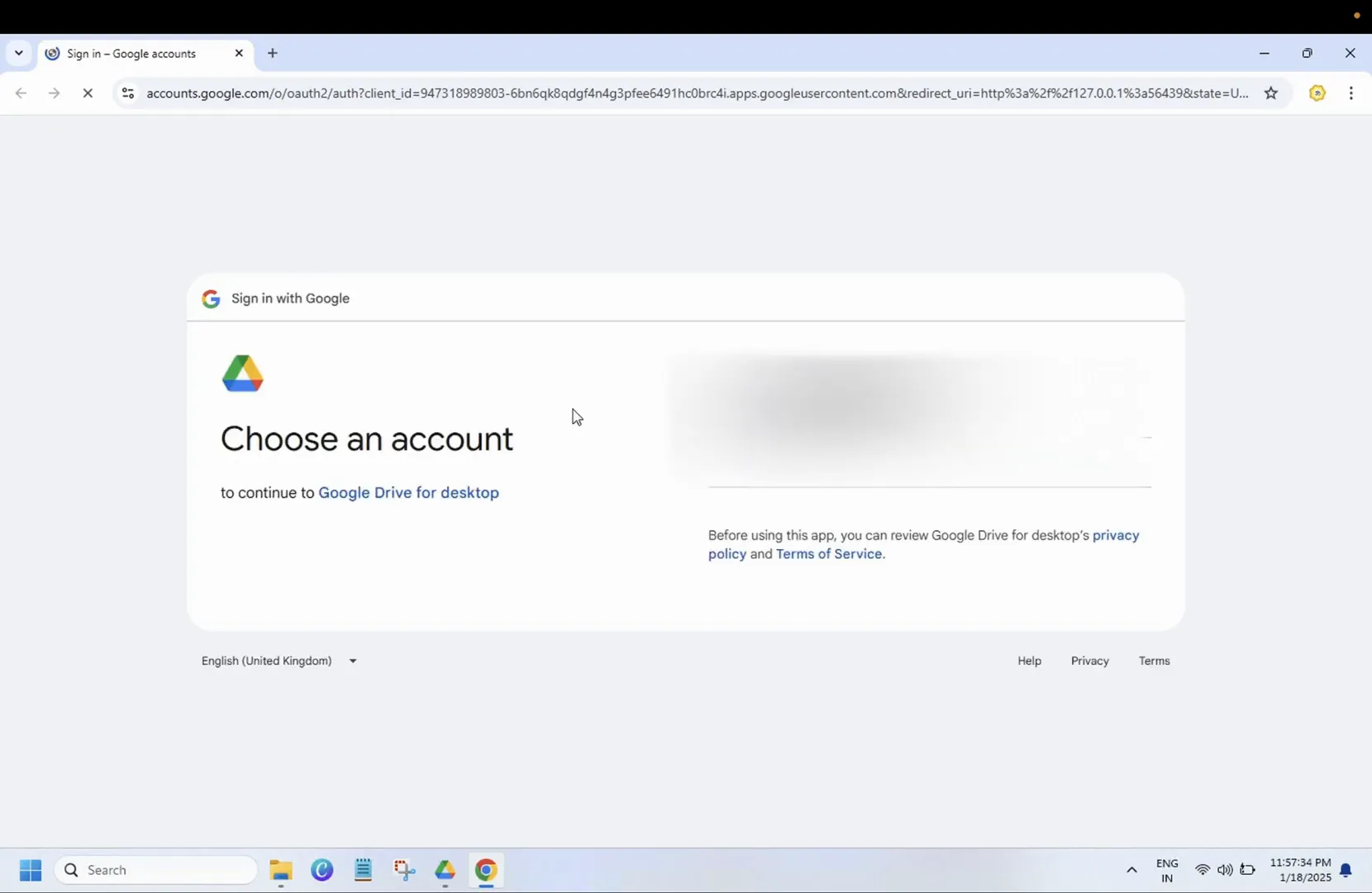Open the tab search dropdown arrow
The image size is (1372, 893).
tap(18, 53)
